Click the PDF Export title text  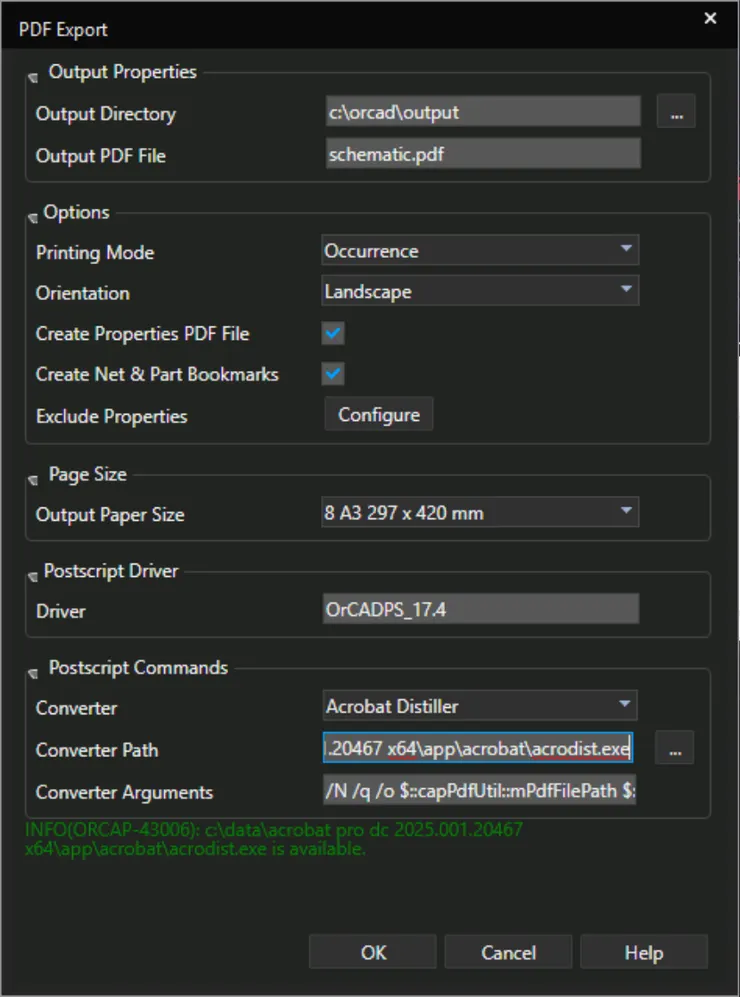63,29
